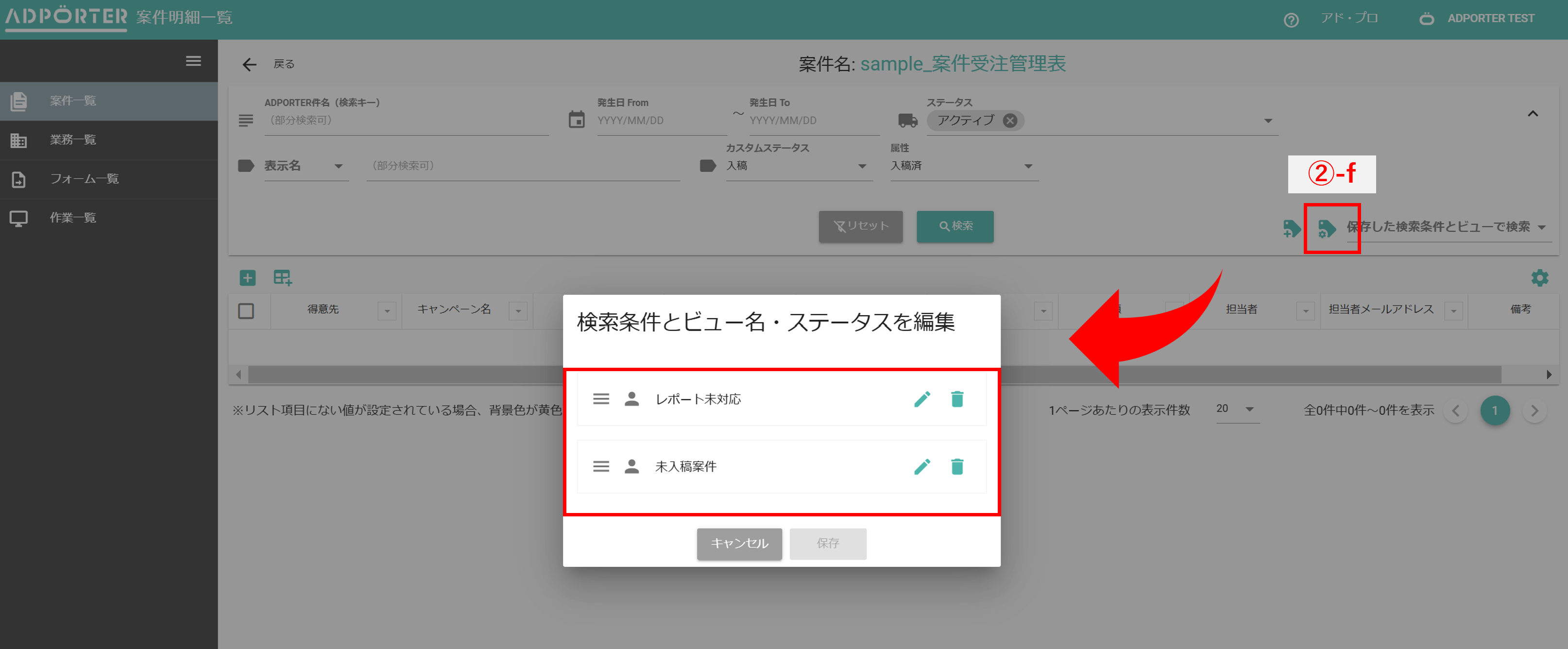Open フォーム一覧 in the sidebar

[109, 179]
